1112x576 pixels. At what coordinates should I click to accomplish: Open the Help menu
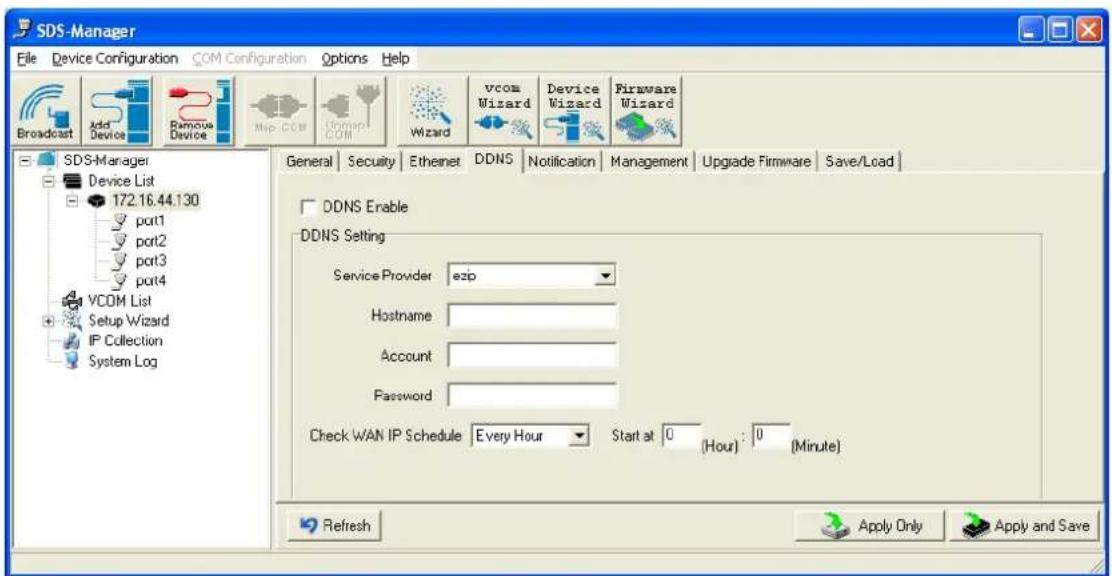coord(395,59)
